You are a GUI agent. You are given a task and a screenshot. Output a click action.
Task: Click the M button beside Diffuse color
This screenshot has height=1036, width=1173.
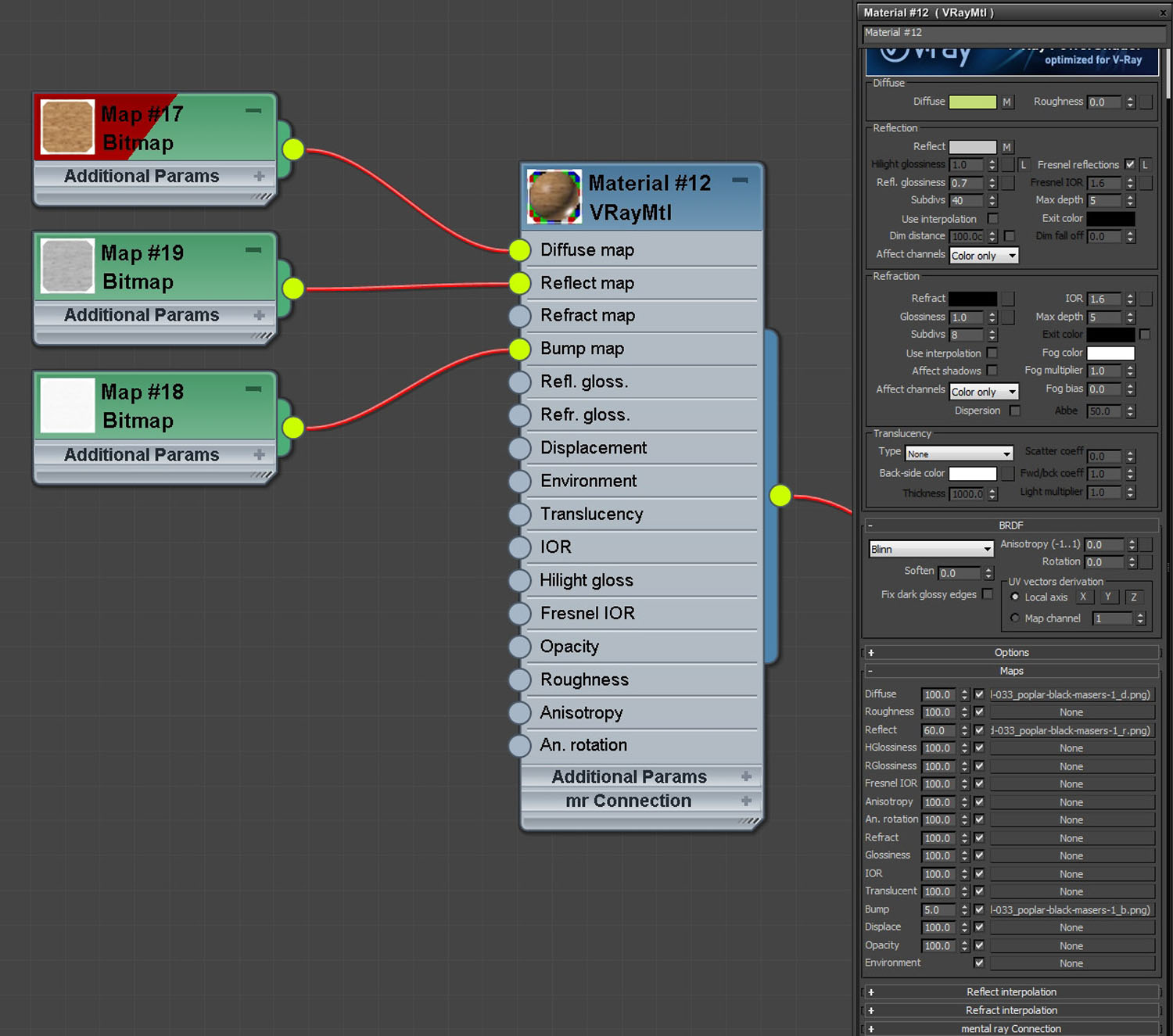[x=1007, y=102]
